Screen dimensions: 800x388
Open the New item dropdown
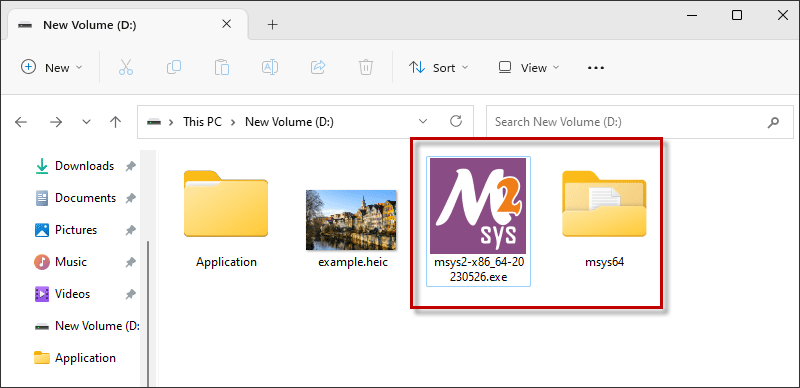(x=51, y=67)
